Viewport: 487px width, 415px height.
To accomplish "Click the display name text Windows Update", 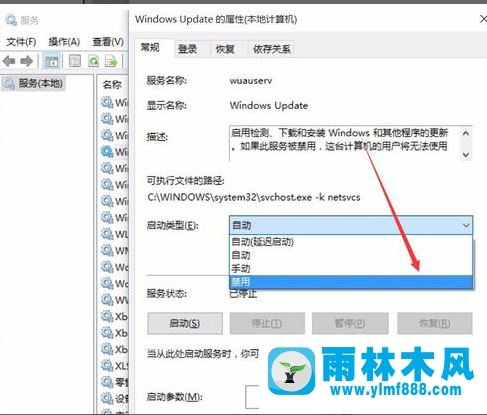I will point(269,106).
